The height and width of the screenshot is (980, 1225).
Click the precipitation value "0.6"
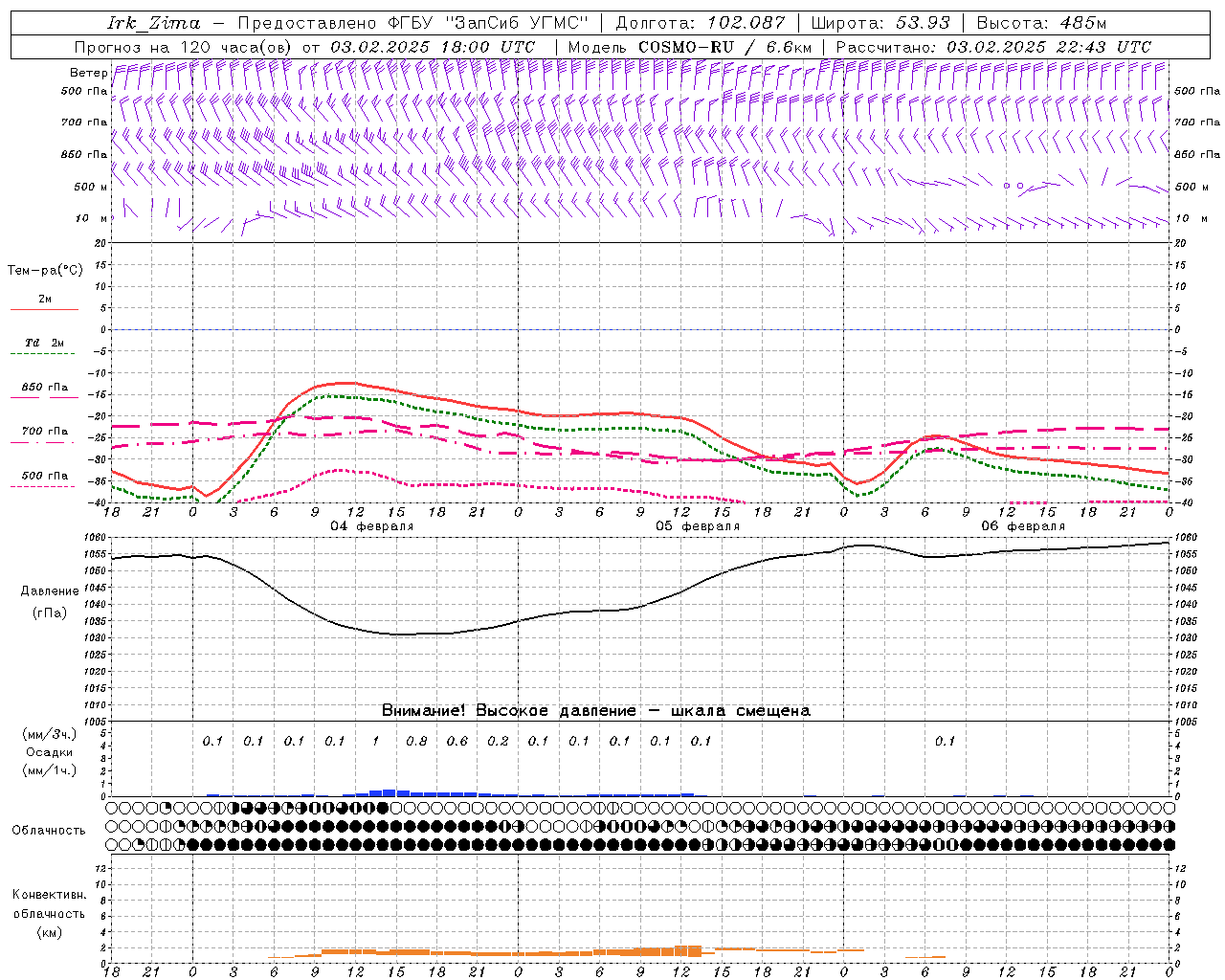pos(457,741)
